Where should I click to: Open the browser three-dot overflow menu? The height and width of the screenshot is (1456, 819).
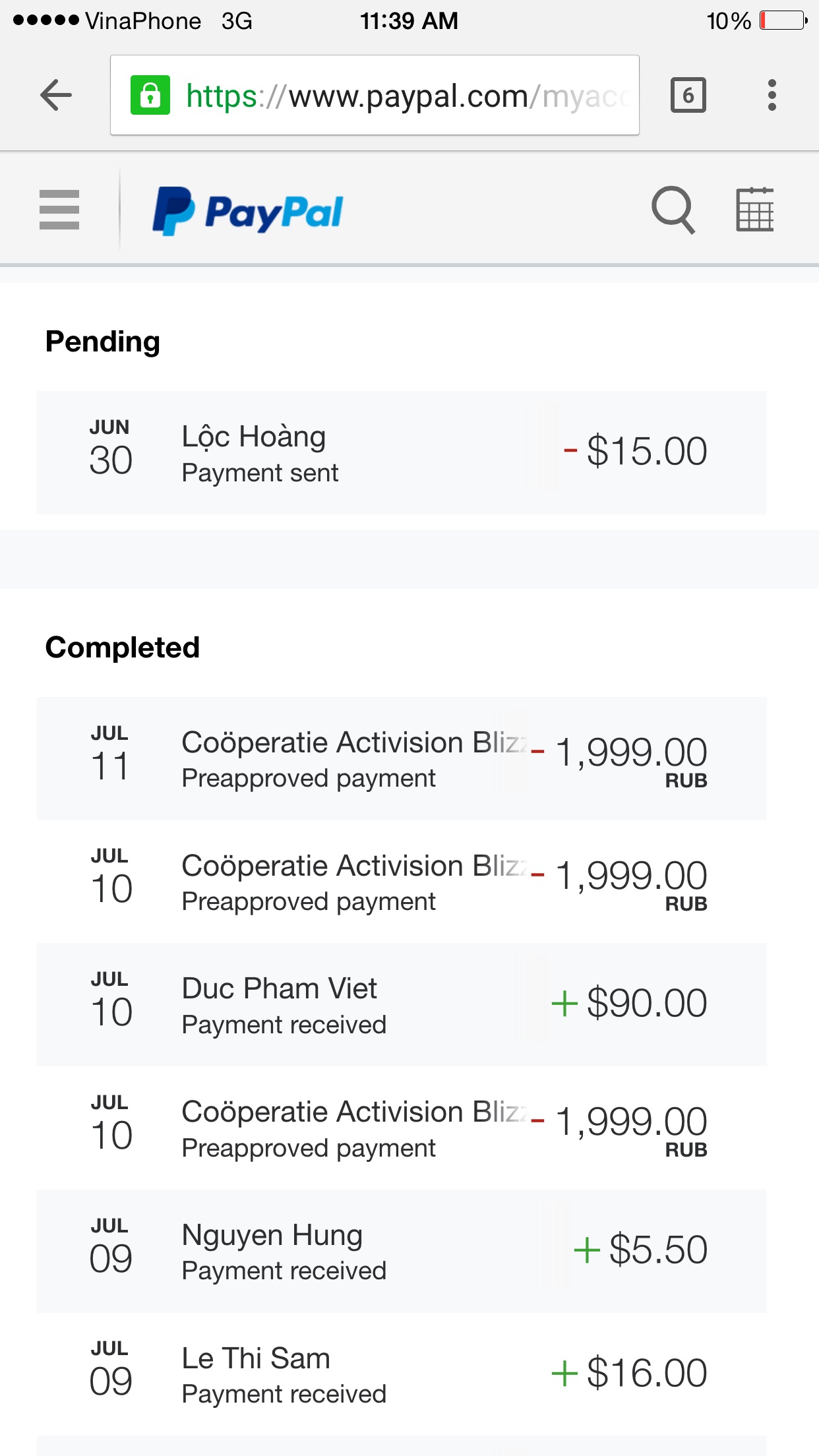(x=772, y=96)
